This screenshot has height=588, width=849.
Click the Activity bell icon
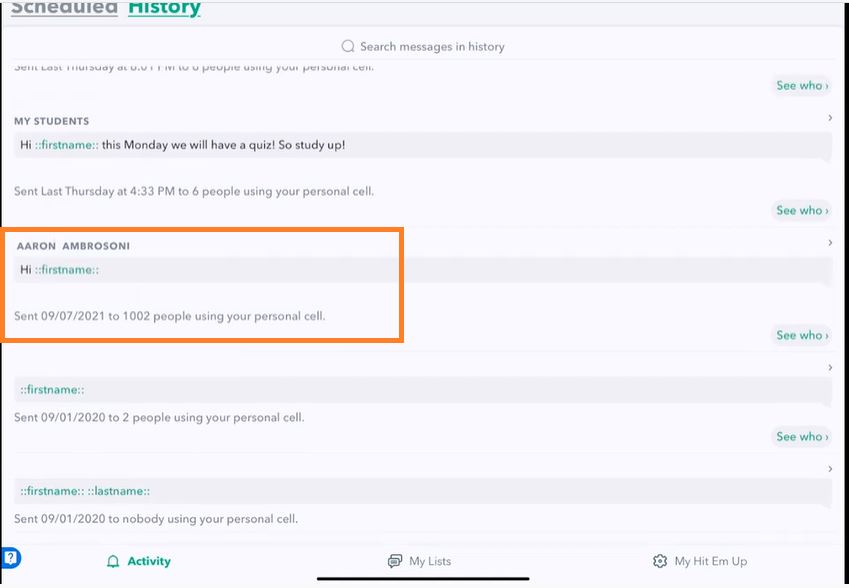(113, 561)
